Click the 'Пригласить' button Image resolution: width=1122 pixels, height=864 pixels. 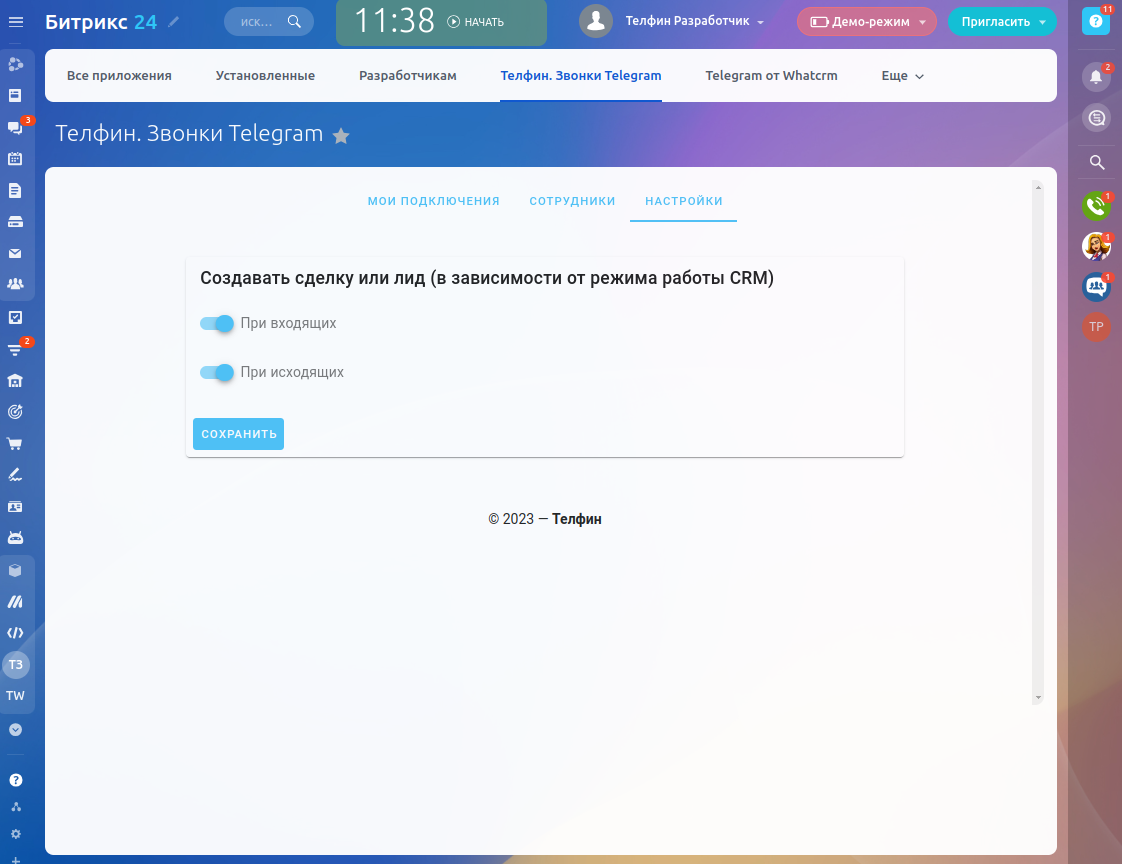tap(995, 22)
